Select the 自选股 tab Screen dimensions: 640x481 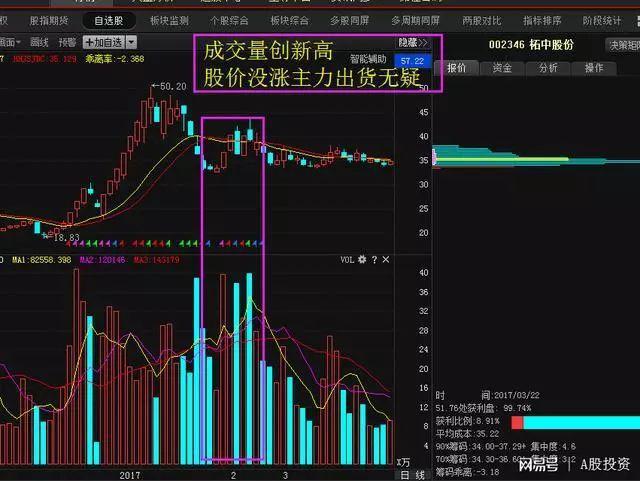(109, 21)
